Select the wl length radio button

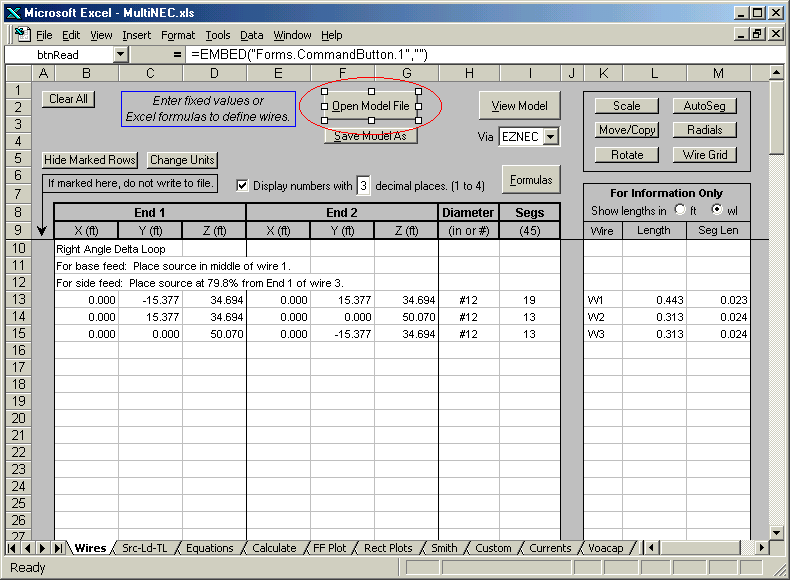click(x=716, y=211)
